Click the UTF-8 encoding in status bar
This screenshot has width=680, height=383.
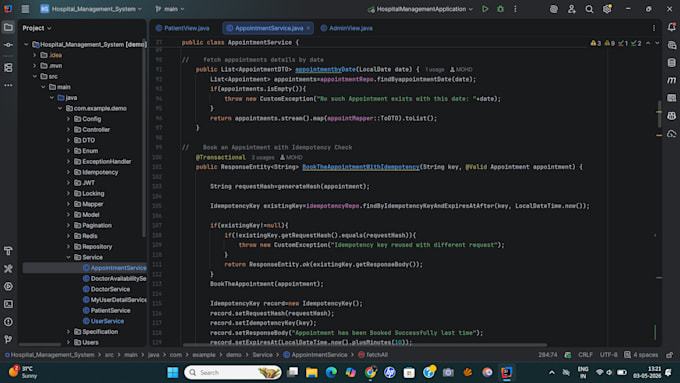608,355
